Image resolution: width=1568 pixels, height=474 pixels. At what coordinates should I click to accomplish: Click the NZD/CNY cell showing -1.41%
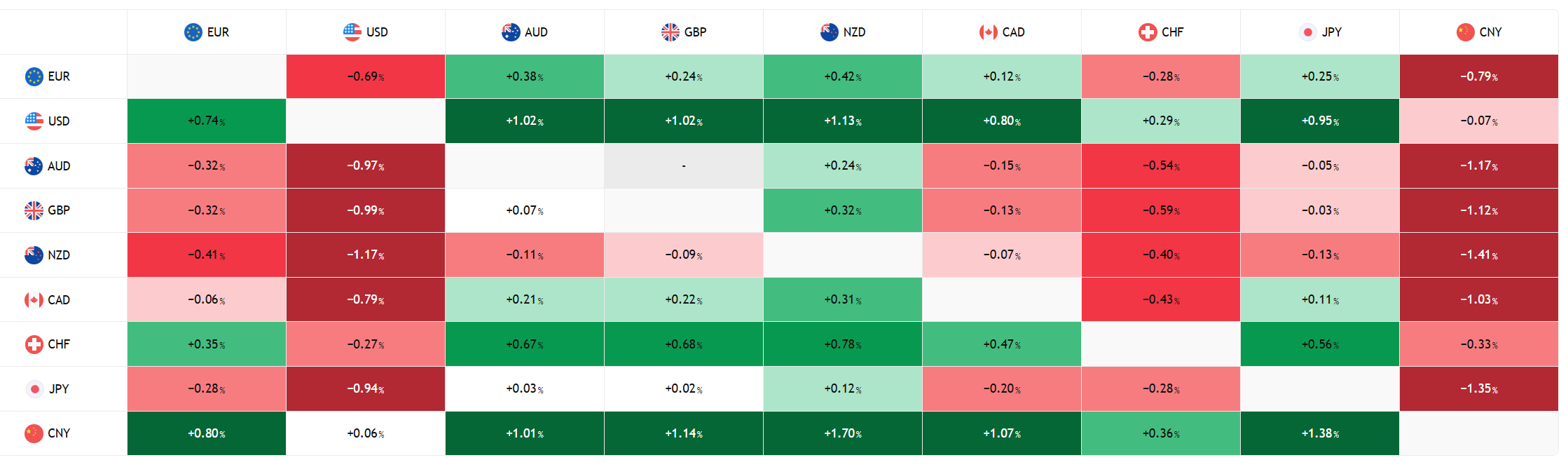[x=1479, y=255]
